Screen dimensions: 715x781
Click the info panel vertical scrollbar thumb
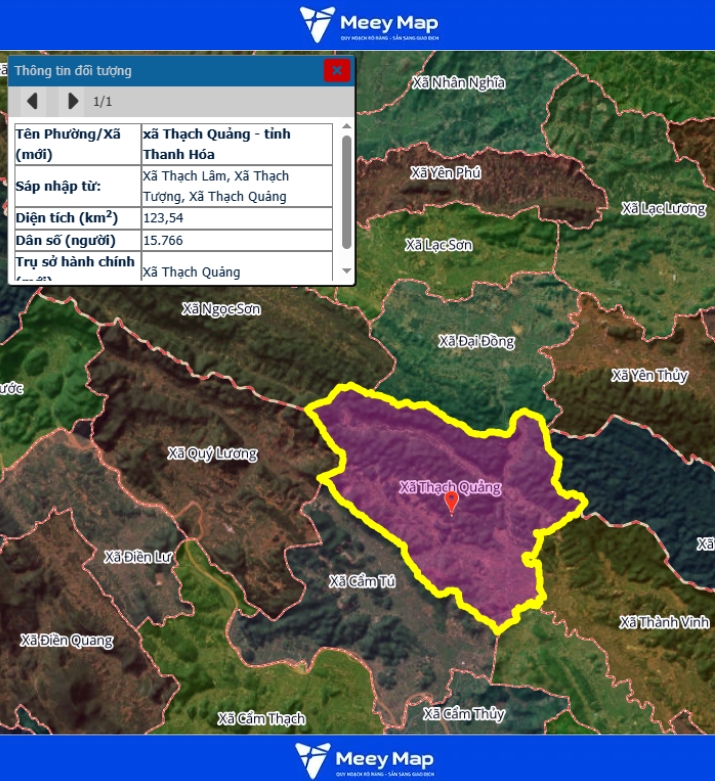[346, 190]
